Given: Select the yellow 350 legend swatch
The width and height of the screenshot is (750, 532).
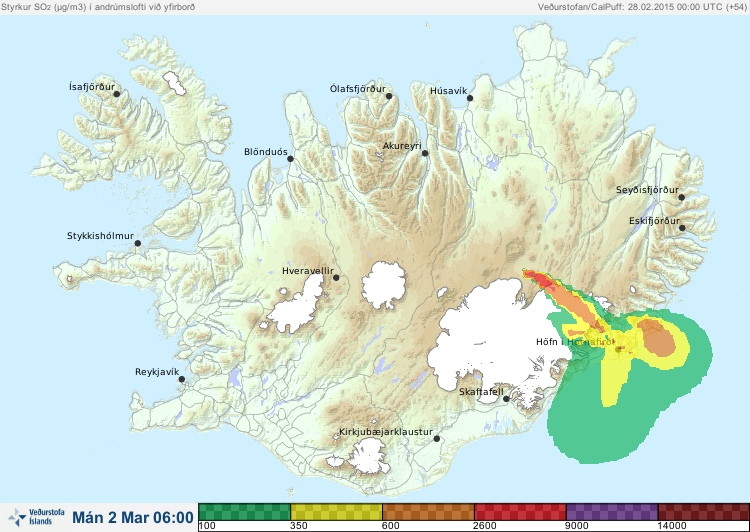Looking at the screenshot, I should [x=336, y=512].
